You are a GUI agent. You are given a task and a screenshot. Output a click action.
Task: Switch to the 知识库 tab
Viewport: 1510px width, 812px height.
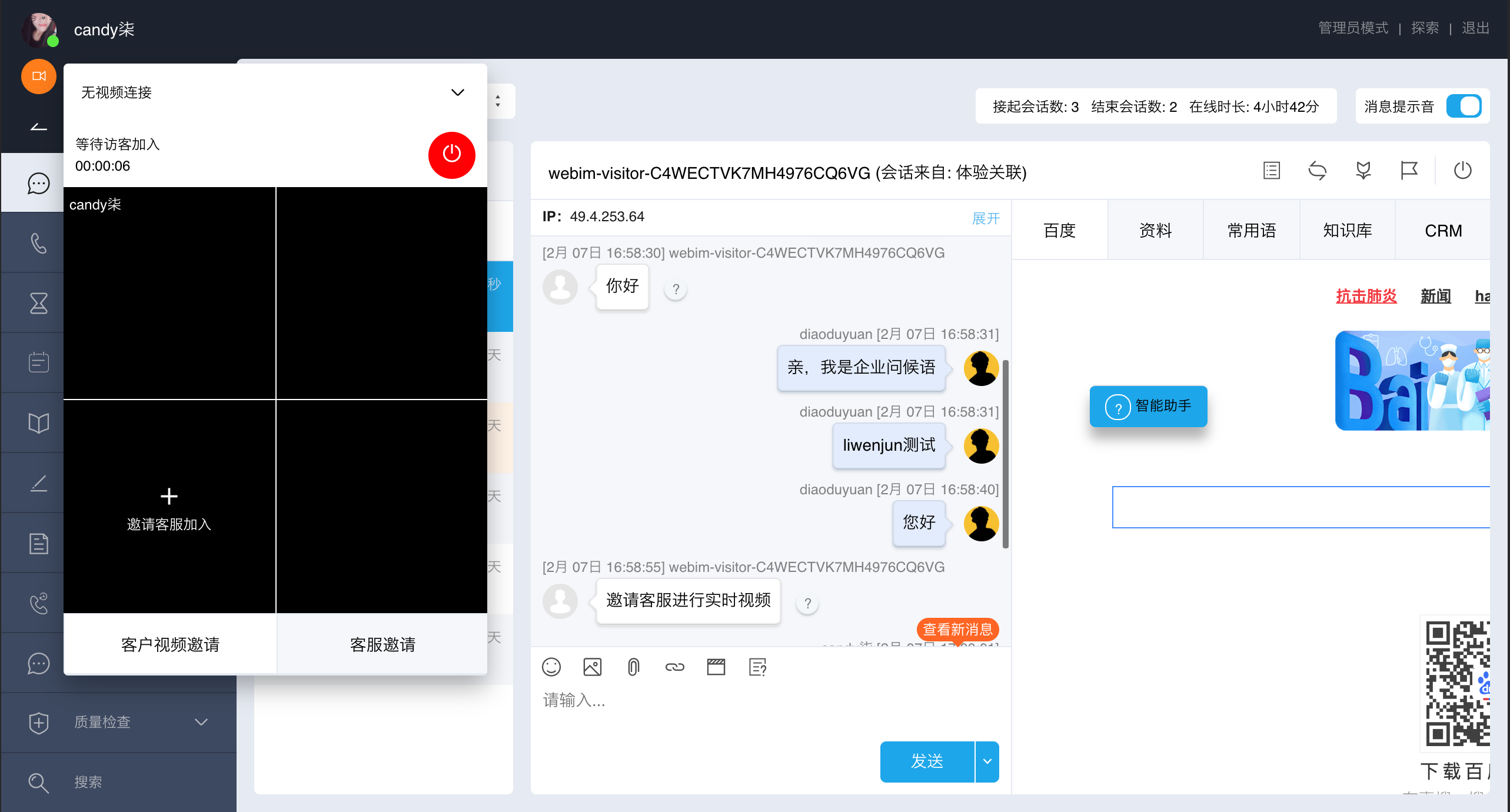[1346, 230]
